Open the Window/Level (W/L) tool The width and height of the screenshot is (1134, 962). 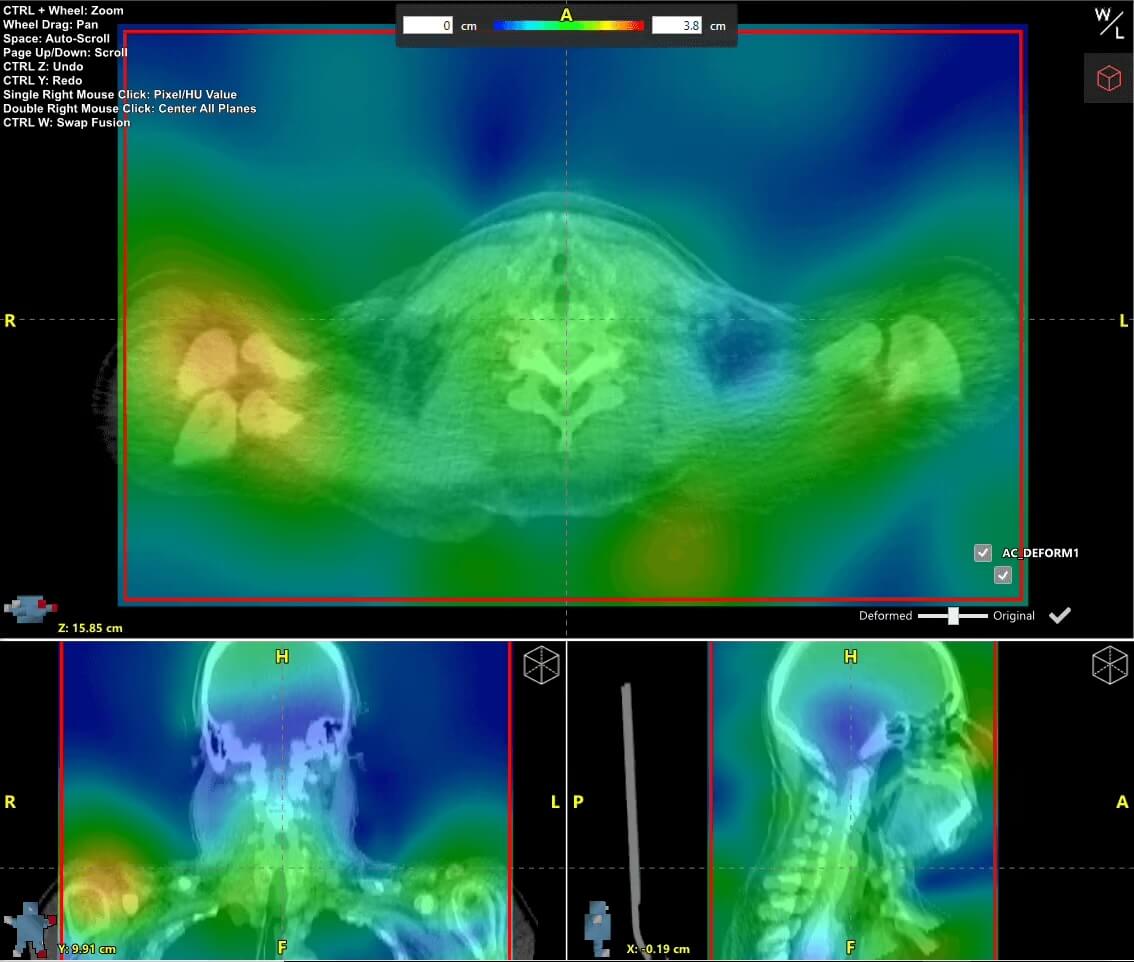[1108, 22]
